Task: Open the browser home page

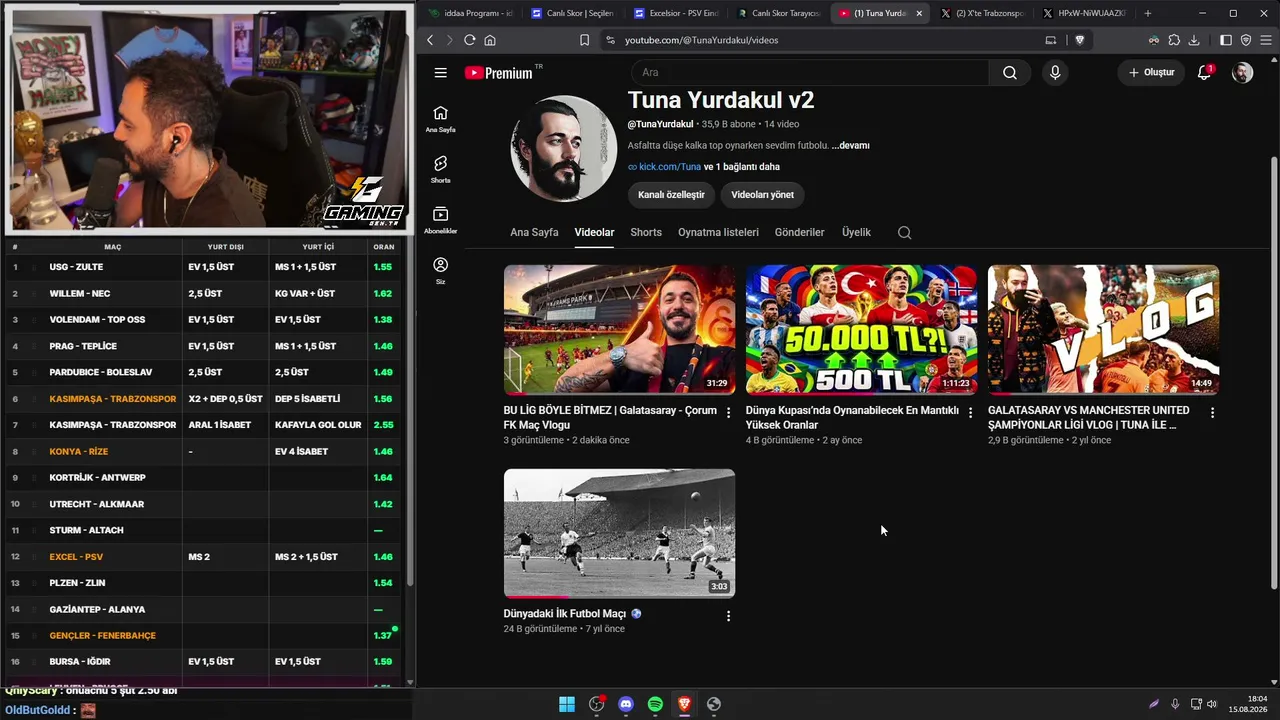Action: pyautogui.click(x=490, y=40)
